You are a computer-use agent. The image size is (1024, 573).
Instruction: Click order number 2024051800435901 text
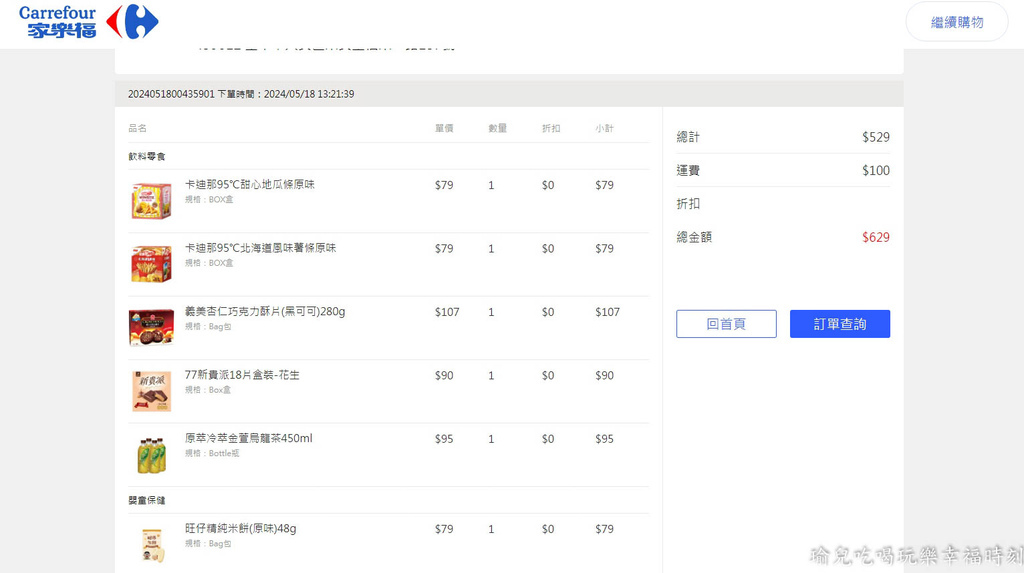(171, 94)
